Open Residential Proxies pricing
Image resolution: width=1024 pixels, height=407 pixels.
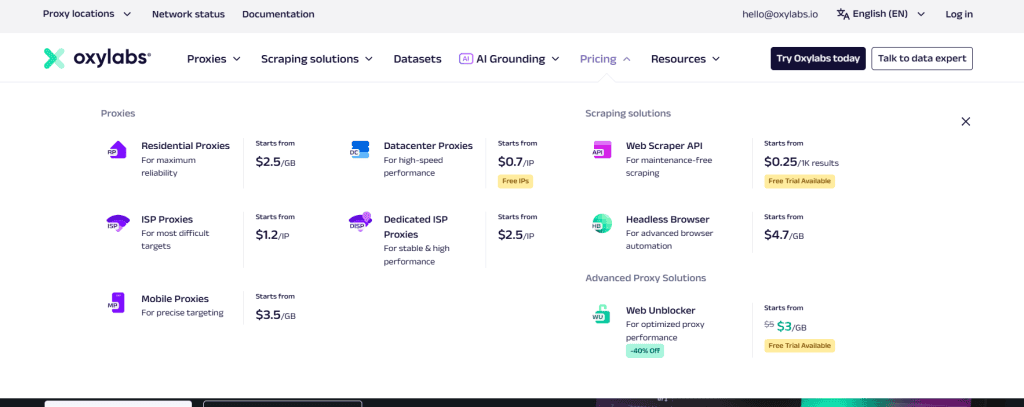coord(185,146)
